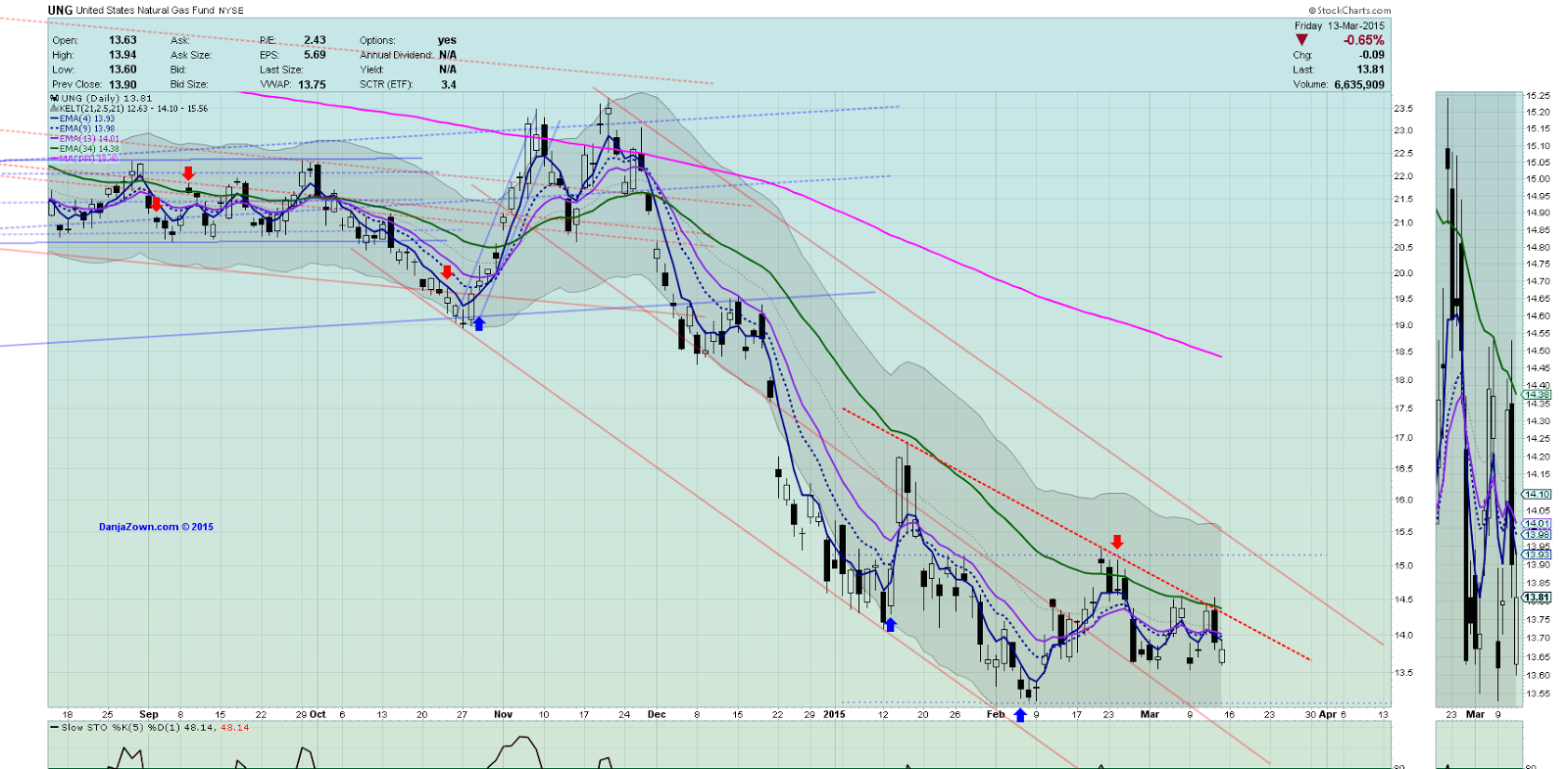The width and height of the screenshot is (1568, 769).
Task: Click the United States Natural Gas Fund title
Action: [145, 11]
